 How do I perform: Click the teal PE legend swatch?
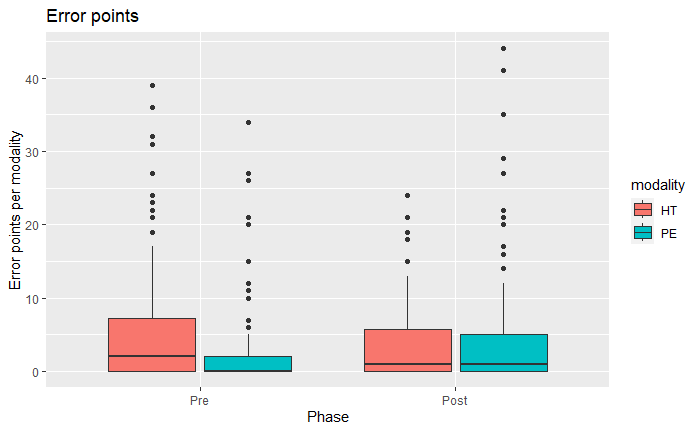pos(641,233)
